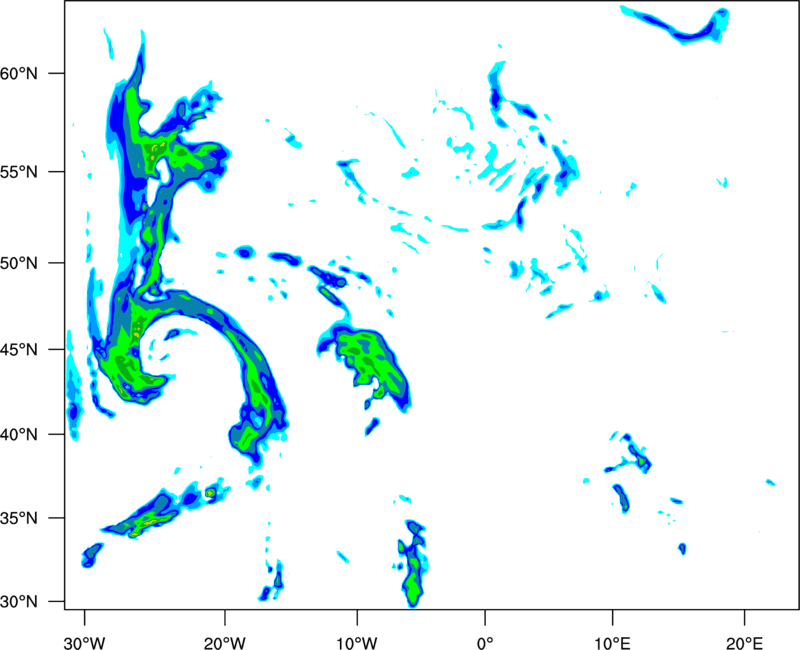This screenshot has width=800, height=650.
Task: Click the 40°N latitude label
Action: pos(19,434)
